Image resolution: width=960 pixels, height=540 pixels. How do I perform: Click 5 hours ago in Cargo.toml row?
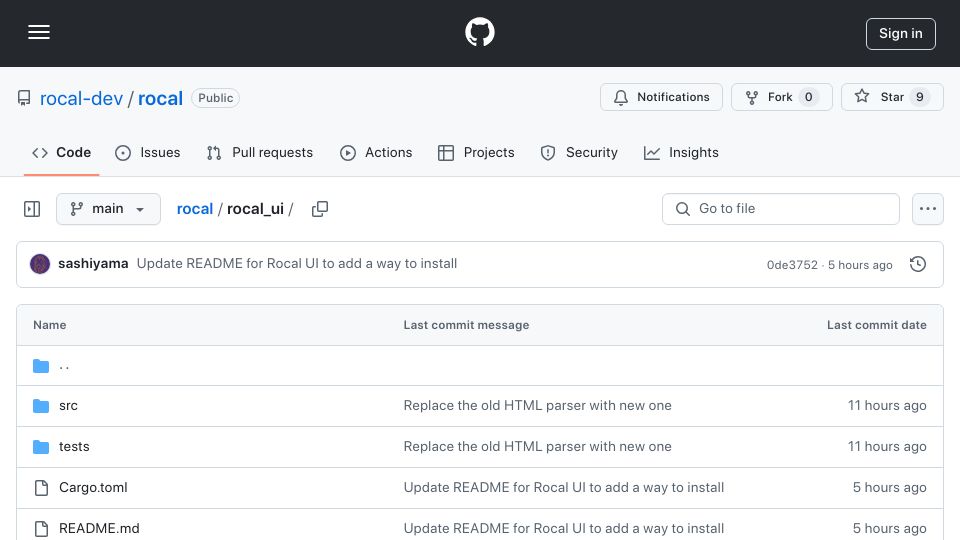pyautogui.click(x=890, y=488)
